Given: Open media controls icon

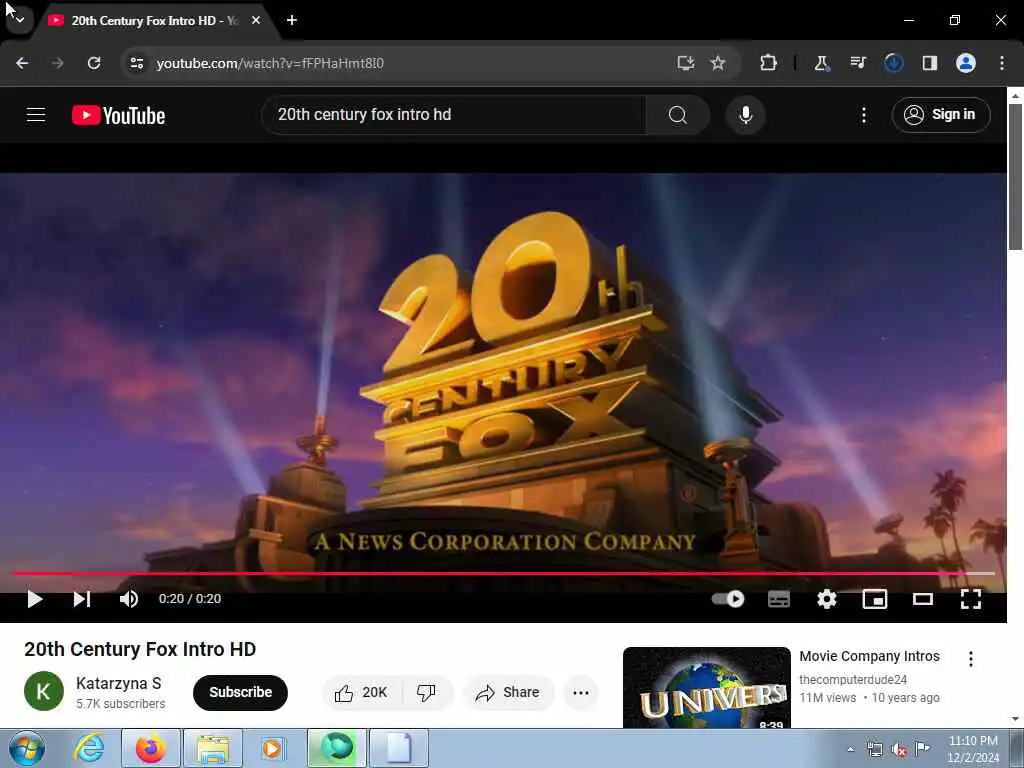Looking at the screenshot, I should tap(857, 63).
